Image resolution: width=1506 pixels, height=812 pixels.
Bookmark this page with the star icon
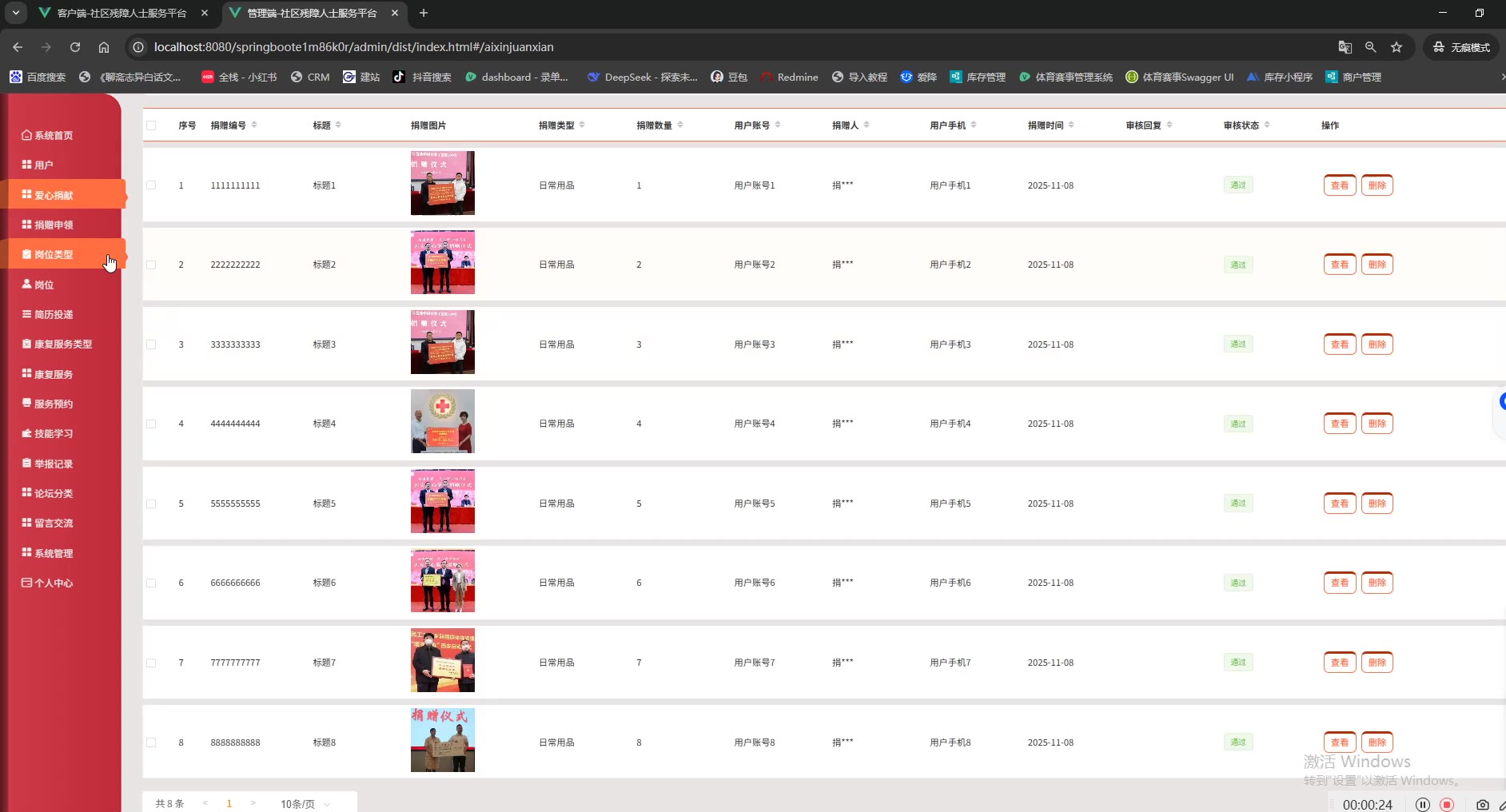1396,47
